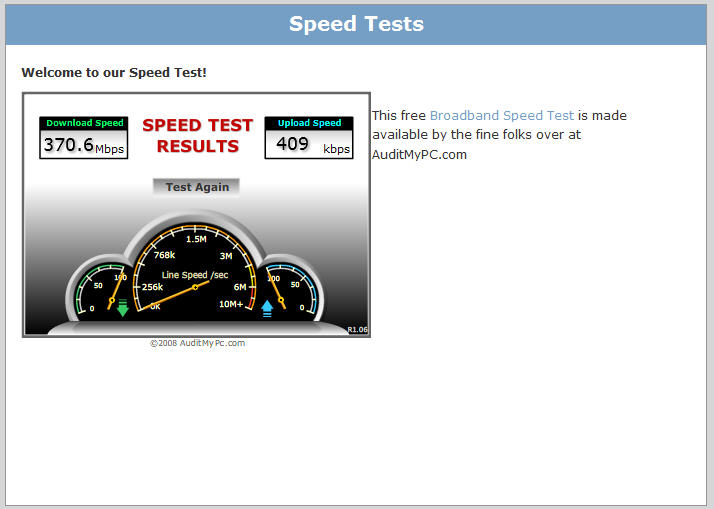Click the Speed Tests page header
Image resolution: width=714 pixels, height=509 pixels.
[x=356, y=24]
